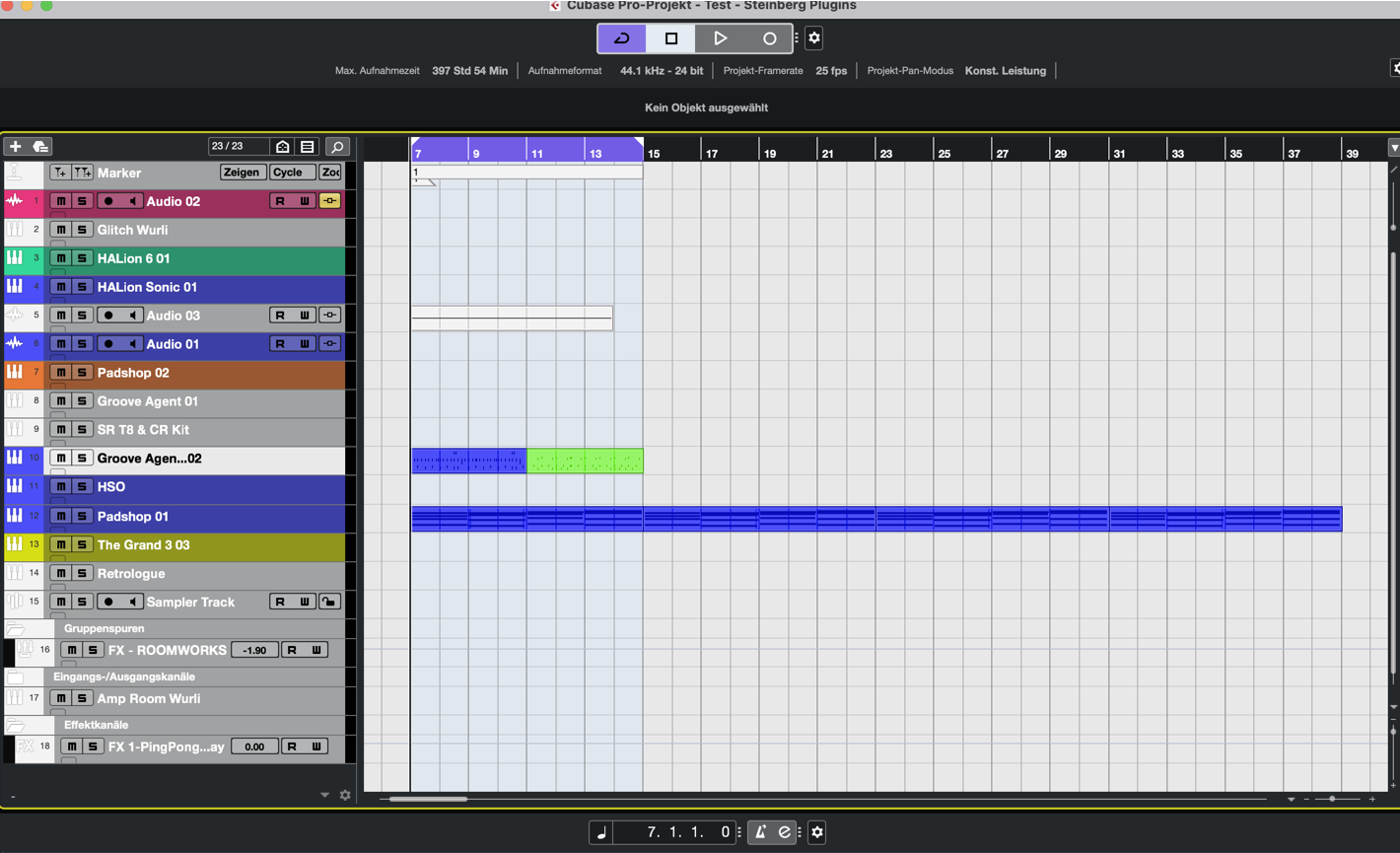Mute the Audio 02 track
The height and width of the screenshot is (853, 1400).
(x=61, y=201)
